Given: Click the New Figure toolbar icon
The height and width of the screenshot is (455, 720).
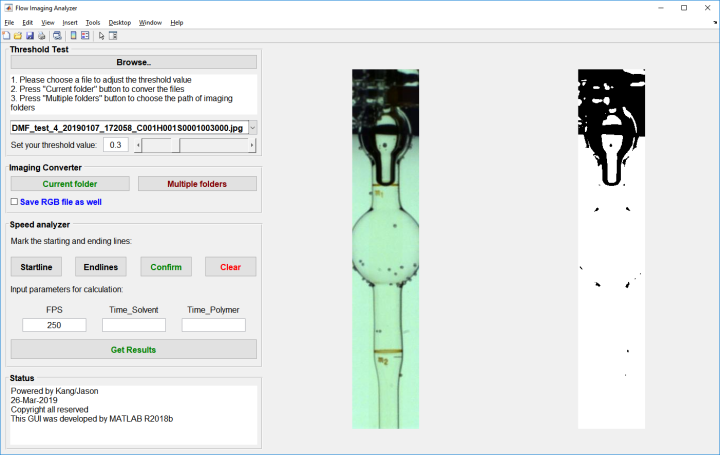Looking at the screenshot, I should (7, 35).
